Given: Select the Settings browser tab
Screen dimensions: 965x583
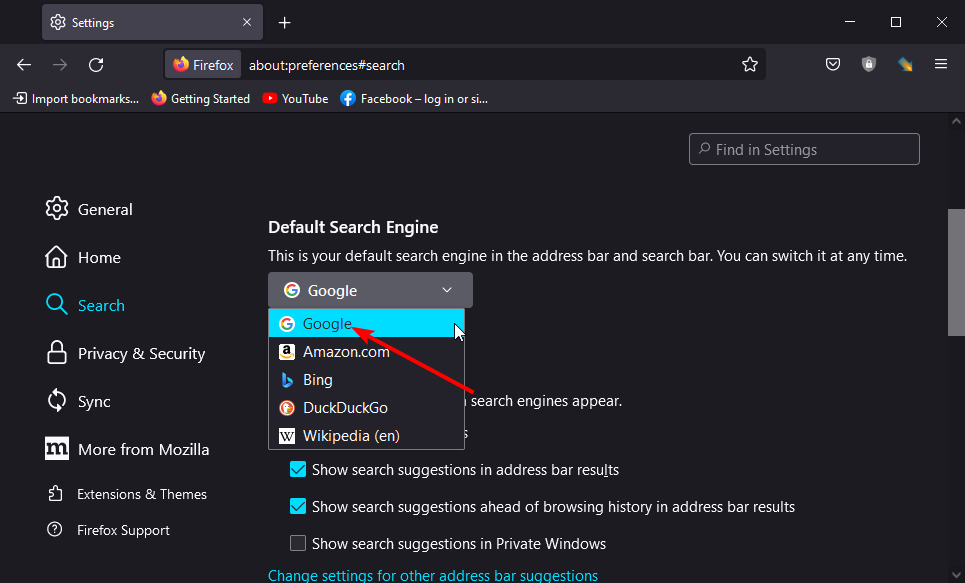Looking at the screenshot, I should pos(152,23).
